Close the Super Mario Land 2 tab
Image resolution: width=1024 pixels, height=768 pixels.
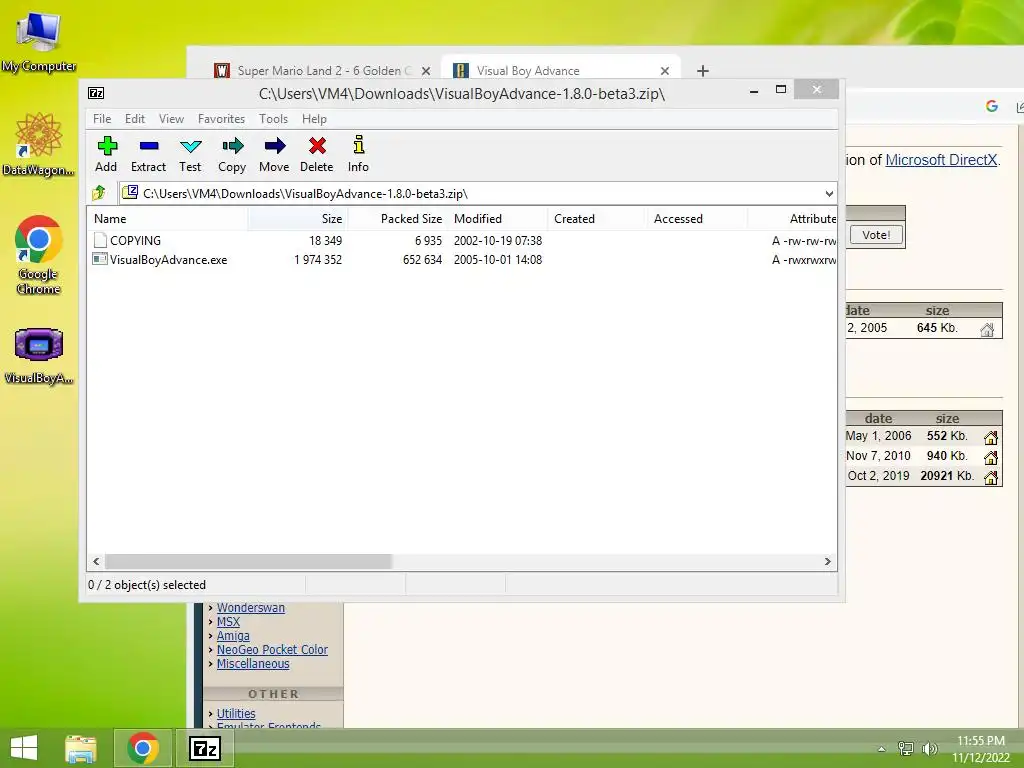click(x=426, y=71)
